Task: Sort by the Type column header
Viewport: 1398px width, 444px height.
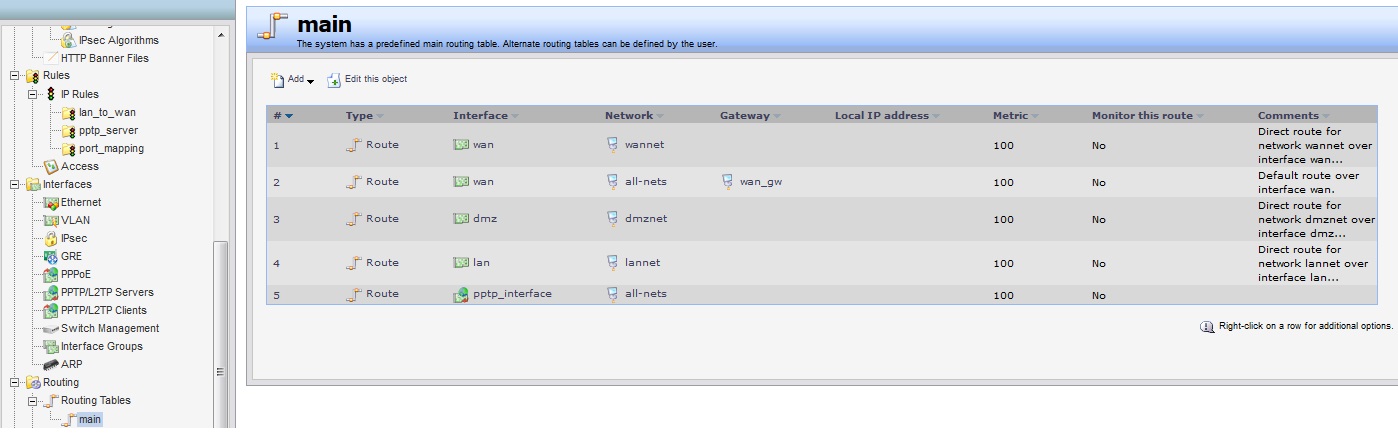Action: click(364, 116)
